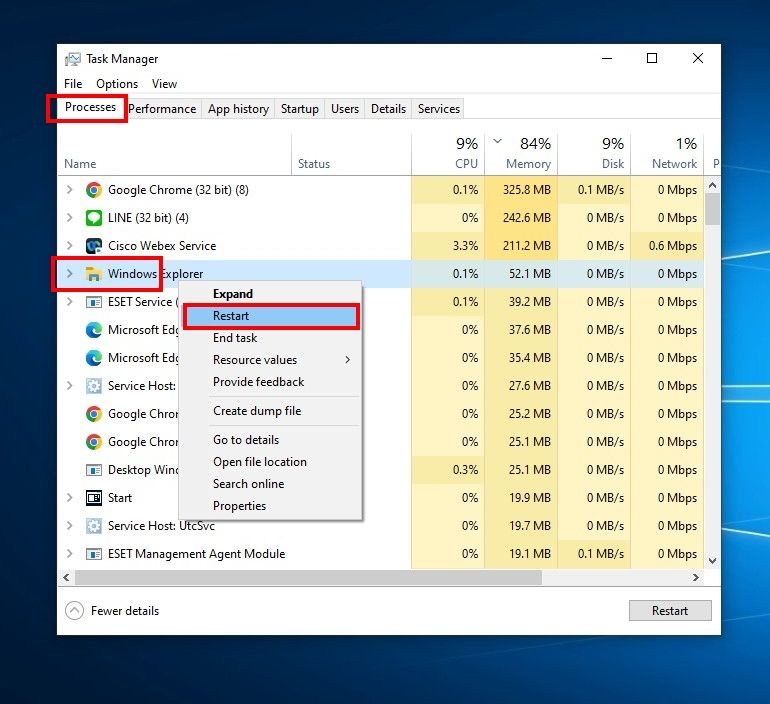
Task: Click the Windows Explorer folder icon
Action: pos(94,274)
